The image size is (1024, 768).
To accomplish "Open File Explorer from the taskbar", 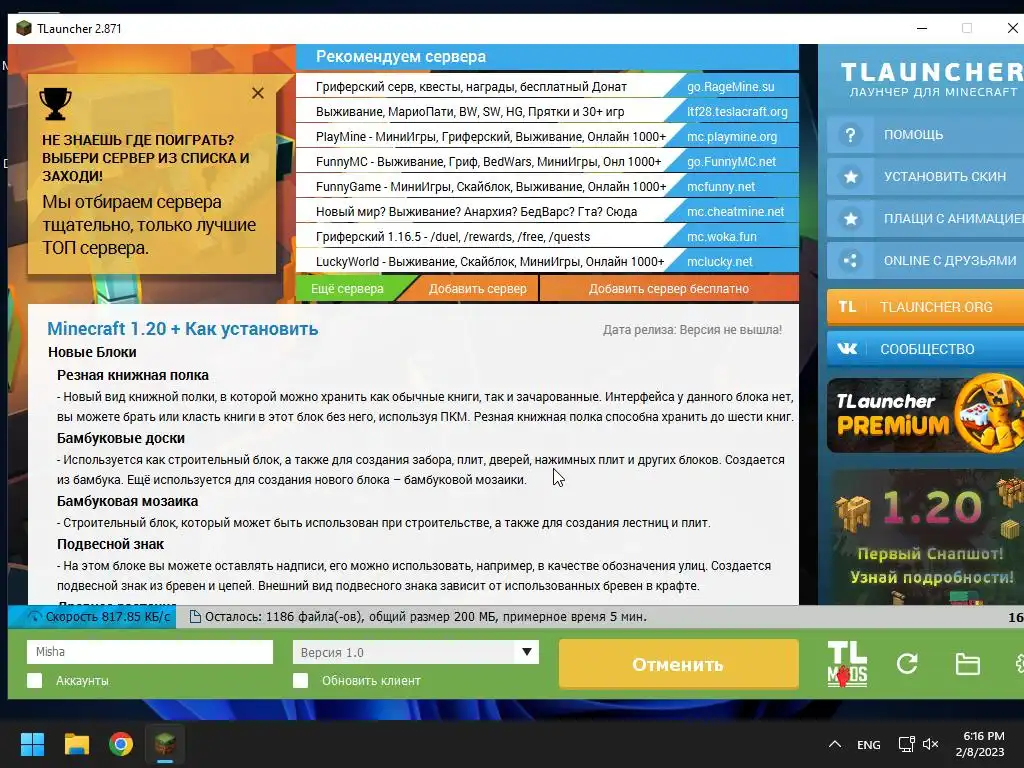I will click(x=76, y=744).
